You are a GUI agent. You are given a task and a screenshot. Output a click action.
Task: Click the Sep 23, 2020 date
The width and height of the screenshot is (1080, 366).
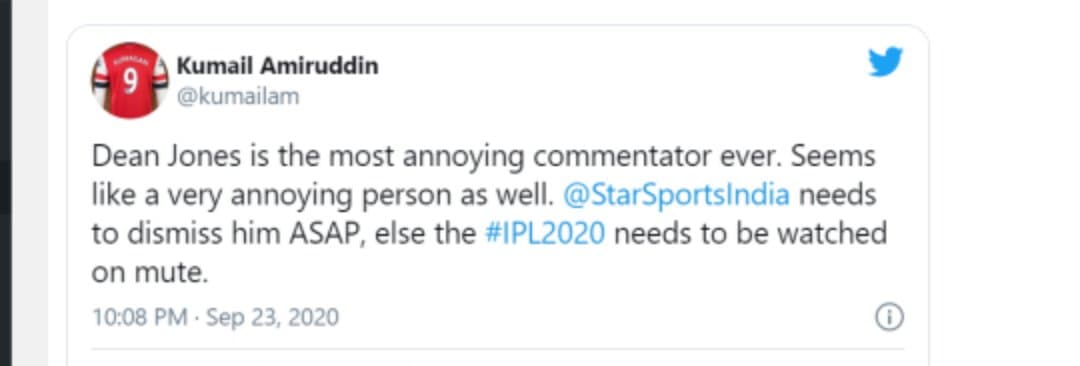pyautogui.click(x=273, y=317)
